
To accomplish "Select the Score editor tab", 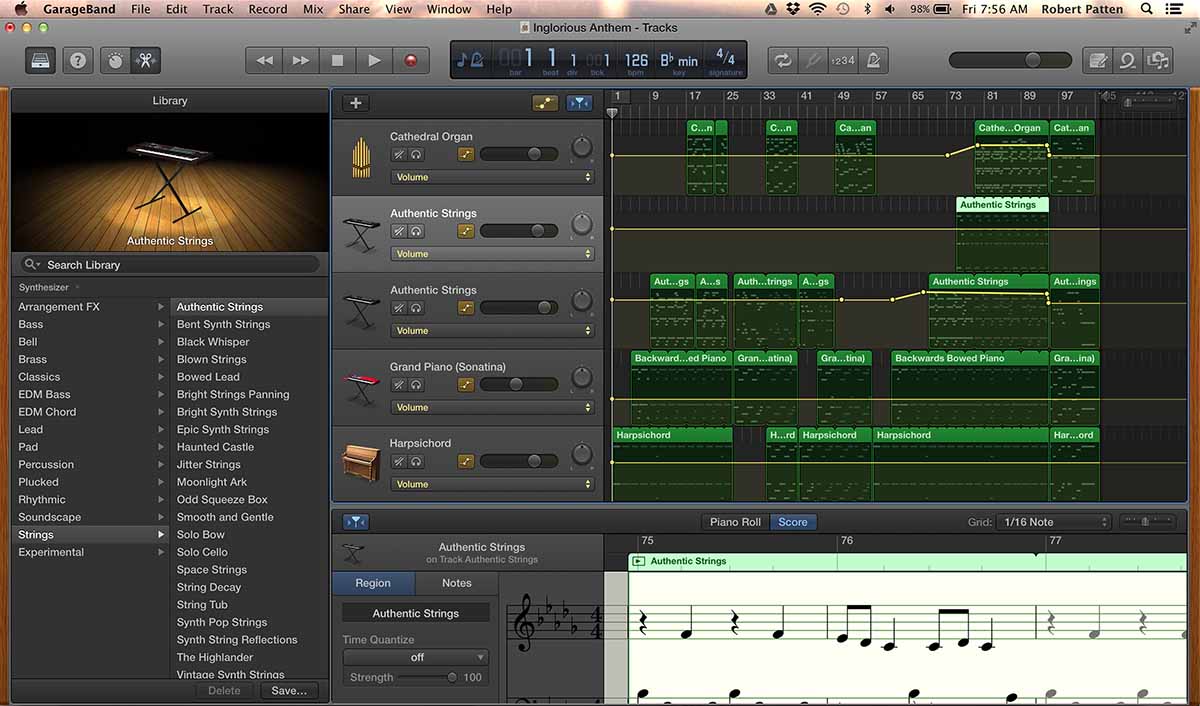I will 793,522.
